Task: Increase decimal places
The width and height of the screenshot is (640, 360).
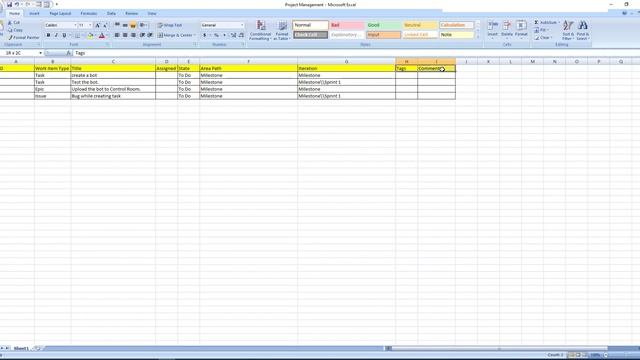Action: click(x=233, y=35)
